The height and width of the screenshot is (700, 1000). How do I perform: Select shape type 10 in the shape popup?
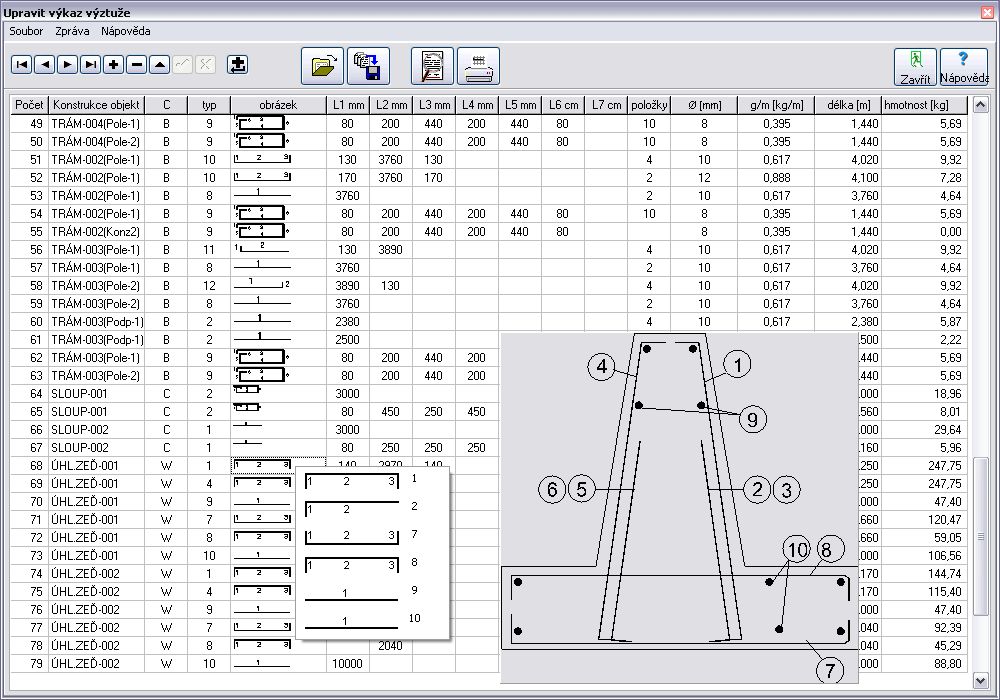click(362, 620)
